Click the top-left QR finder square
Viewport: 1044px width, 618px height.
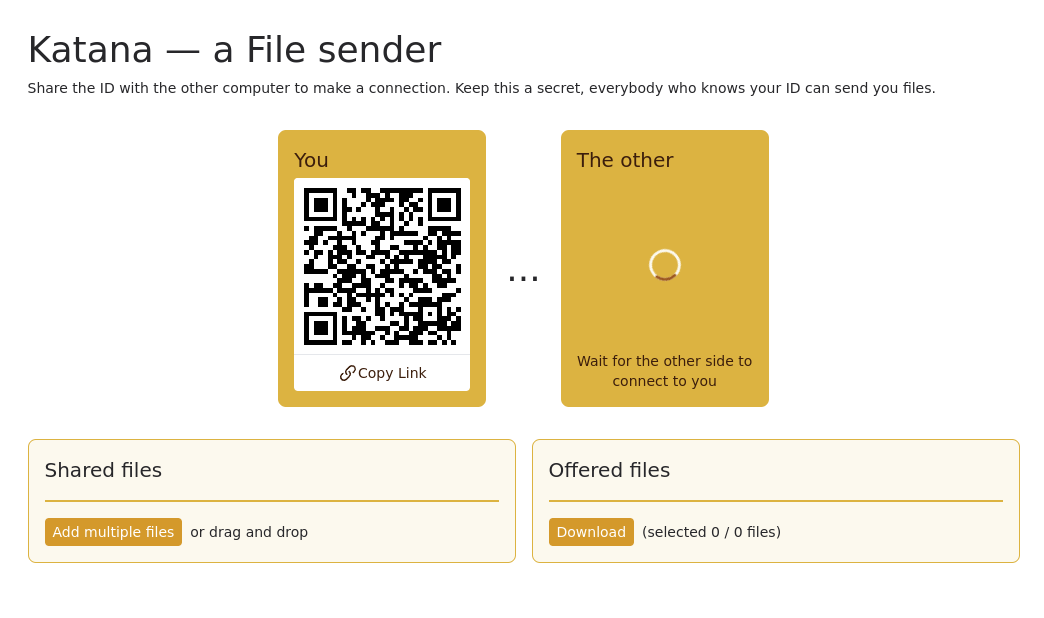click(x=321, y=204)
